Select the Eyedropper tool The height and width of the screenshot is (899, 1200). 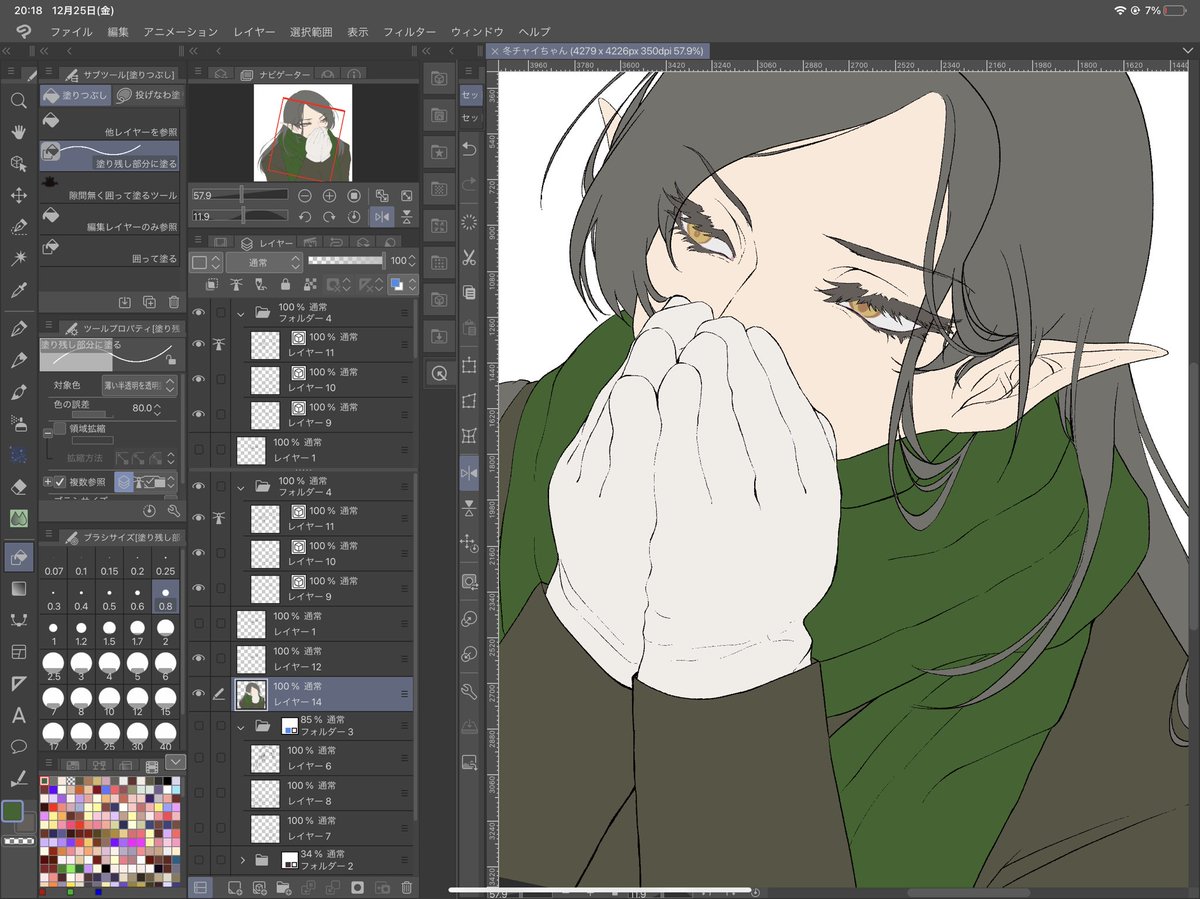coord(18,290)
